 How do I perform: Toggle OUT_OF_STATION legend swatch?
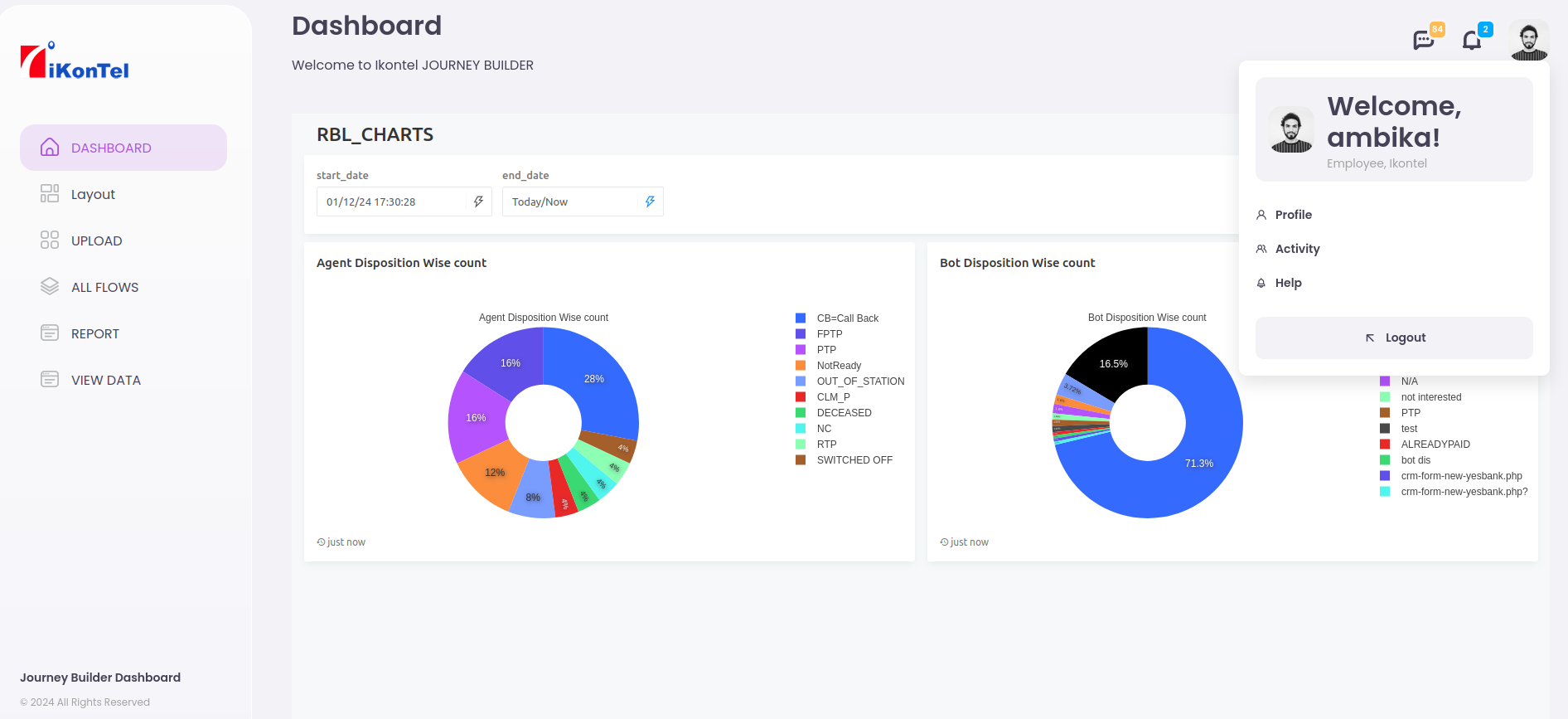coord(801,381)
